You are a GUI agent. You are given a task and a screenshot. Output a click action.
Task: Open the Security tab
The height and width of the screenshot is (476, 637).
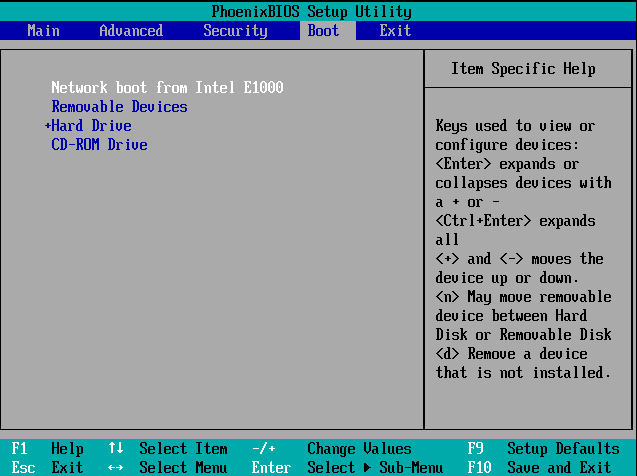point(235,31)
